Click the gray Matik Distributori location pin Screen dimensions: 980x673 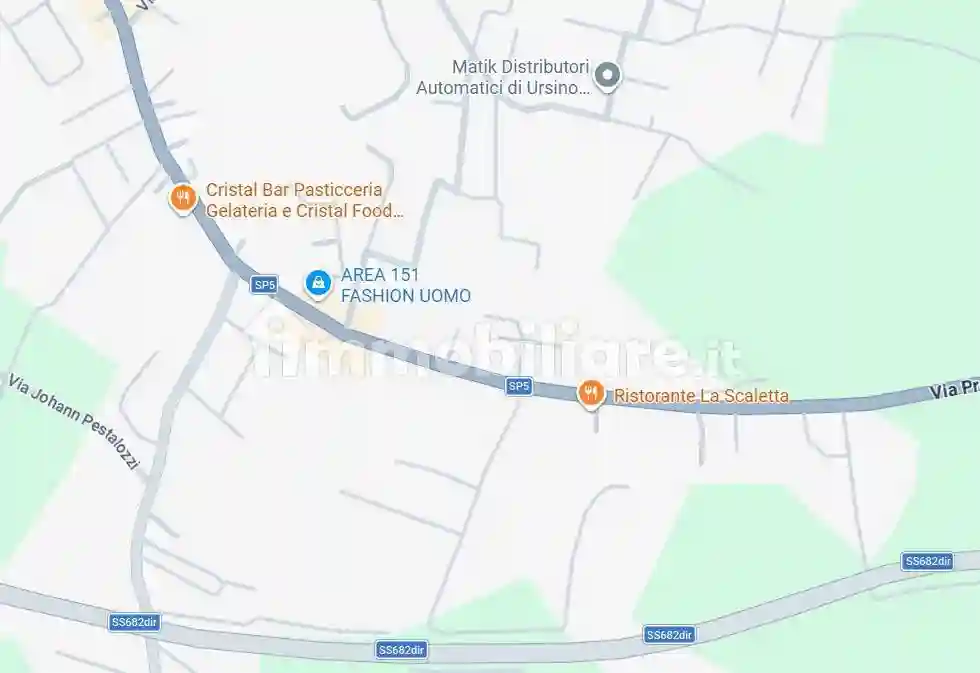click(x=607, y=76)
